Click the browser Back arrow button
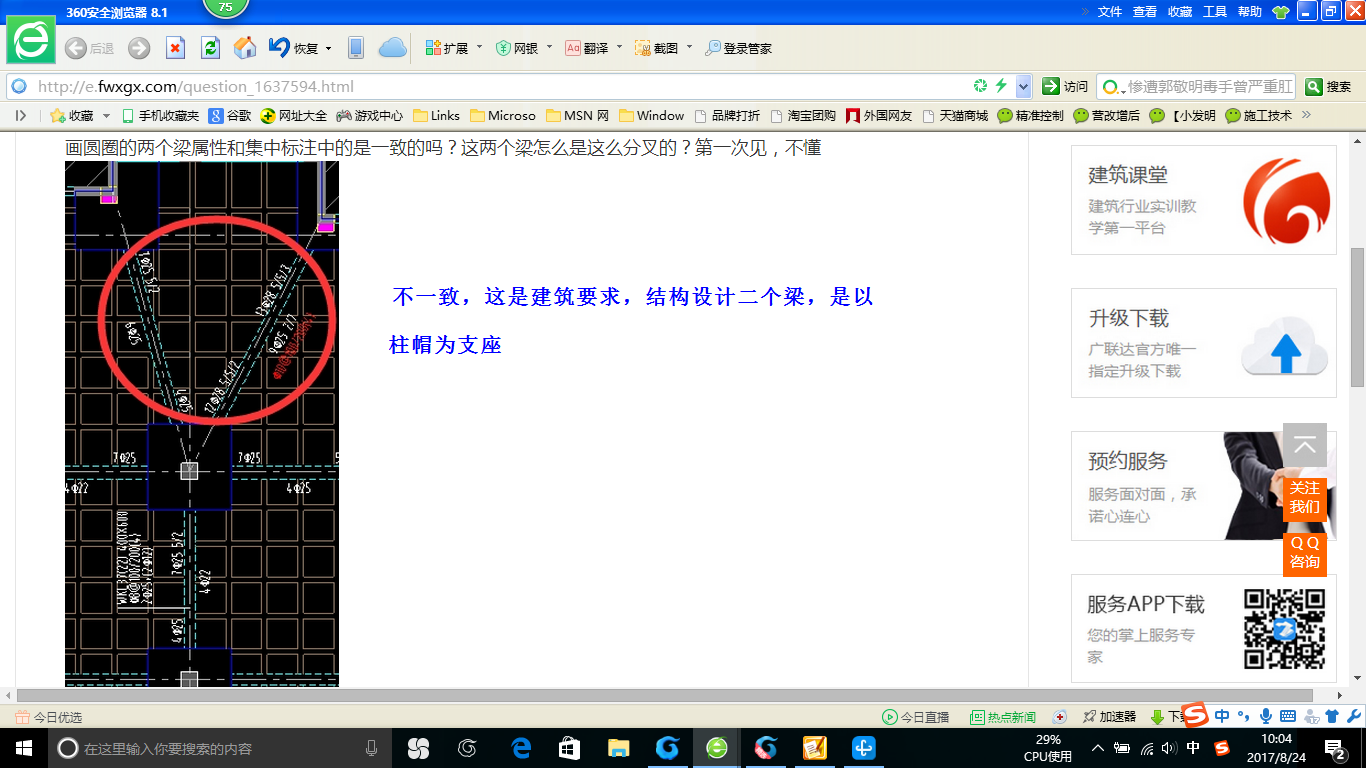The height and width of the screenshot is (768, 1366). (x=75, y=48)
